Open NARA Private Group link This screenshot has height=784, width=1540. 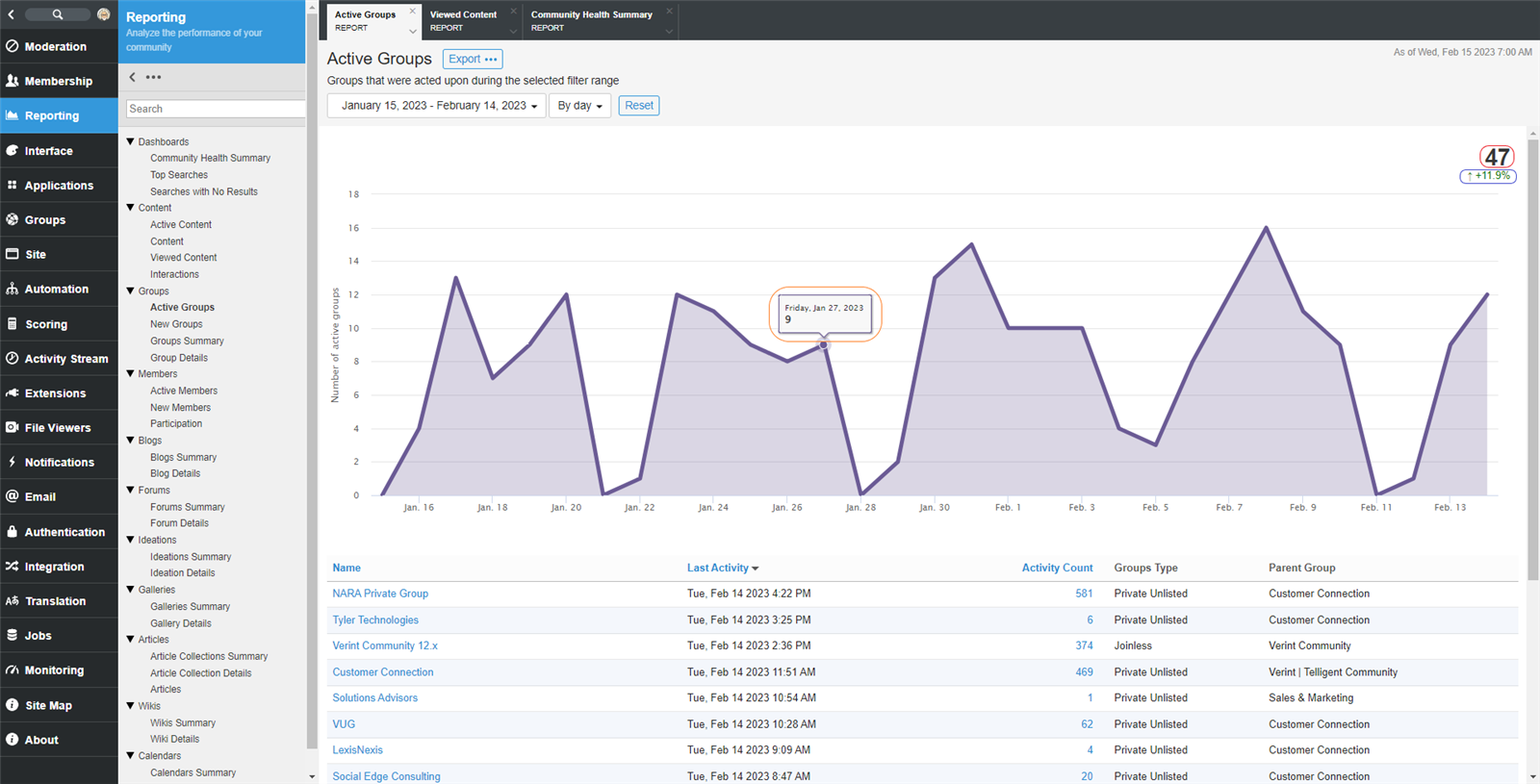pyautogui.click(x=380, y=594)
